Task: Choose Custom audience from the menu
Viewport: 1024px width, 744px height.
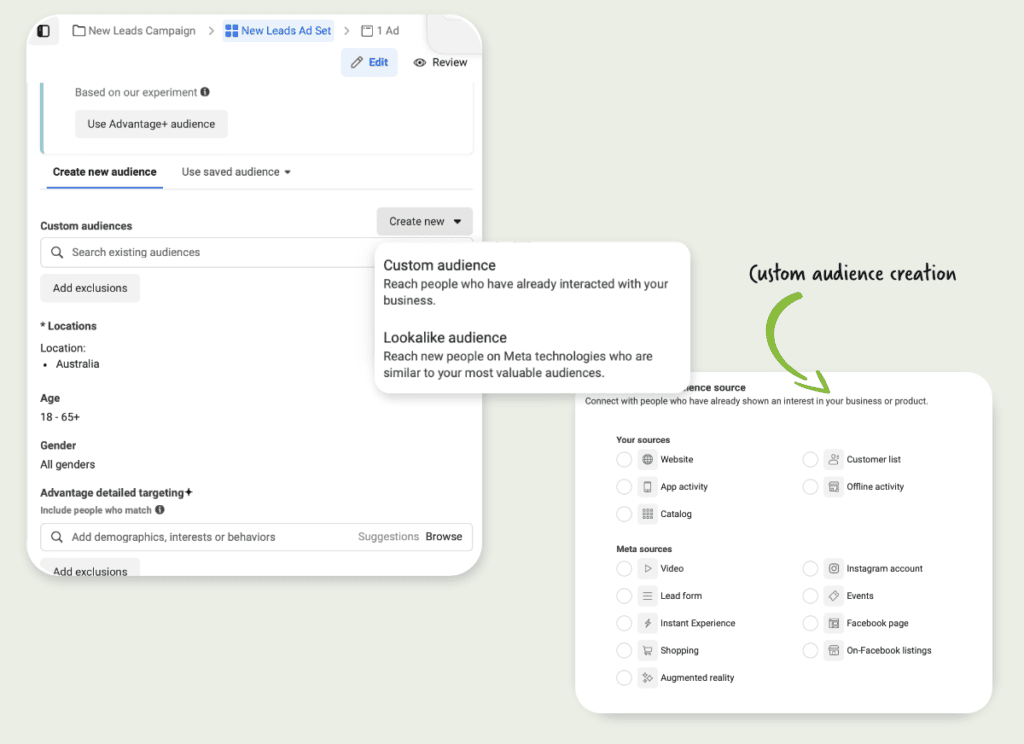Action: pyautogui.click(x=439, y=266)
